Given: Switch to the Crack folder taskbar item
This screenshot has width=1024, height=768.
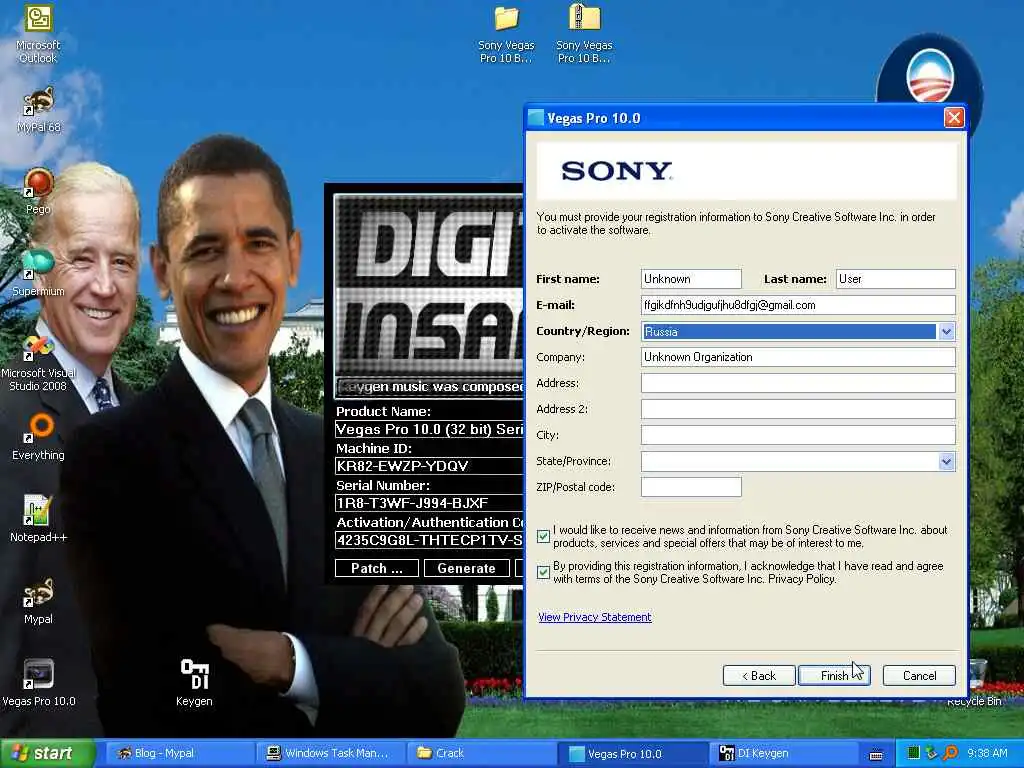Looking at the screenshot, I should coord(481,753).
